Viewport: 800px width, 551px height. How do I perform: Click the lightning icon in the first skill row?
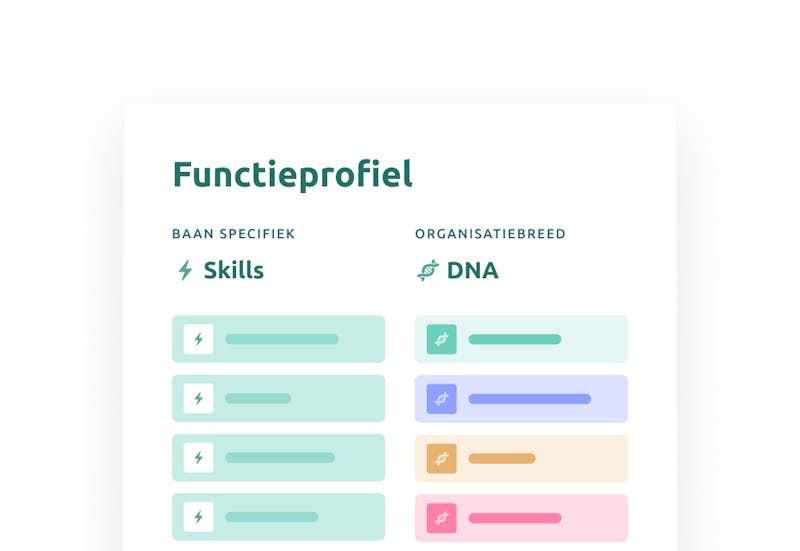[x=198, y=339]
